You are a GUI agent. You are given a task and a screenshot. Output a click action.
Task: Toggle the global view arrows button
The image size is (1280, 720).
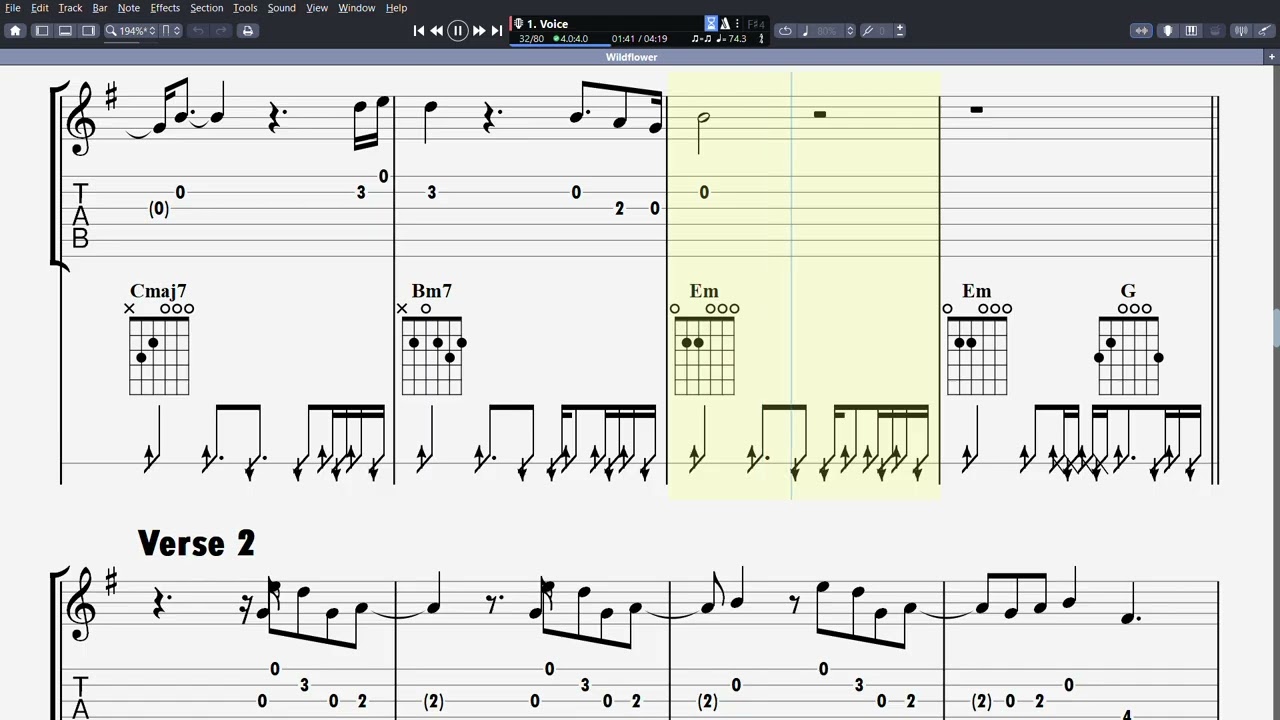(x=1141, y=31)
